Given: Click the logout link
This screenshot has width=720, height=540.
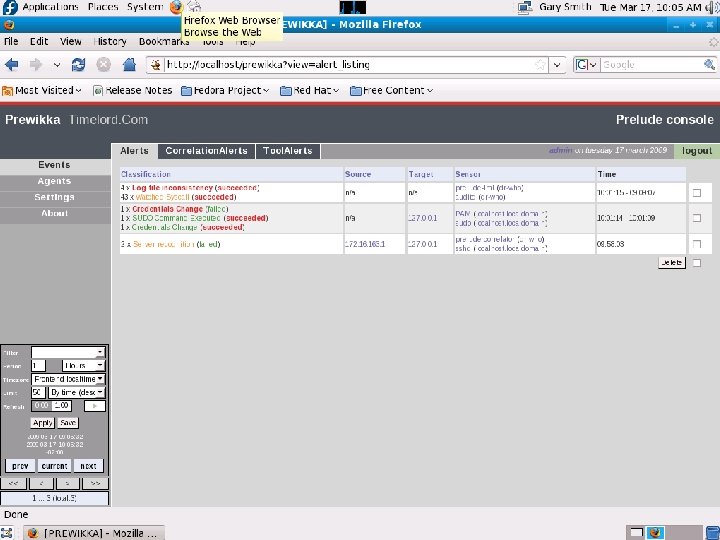Looking at the screenshot, I should click(x=697, y=151).
